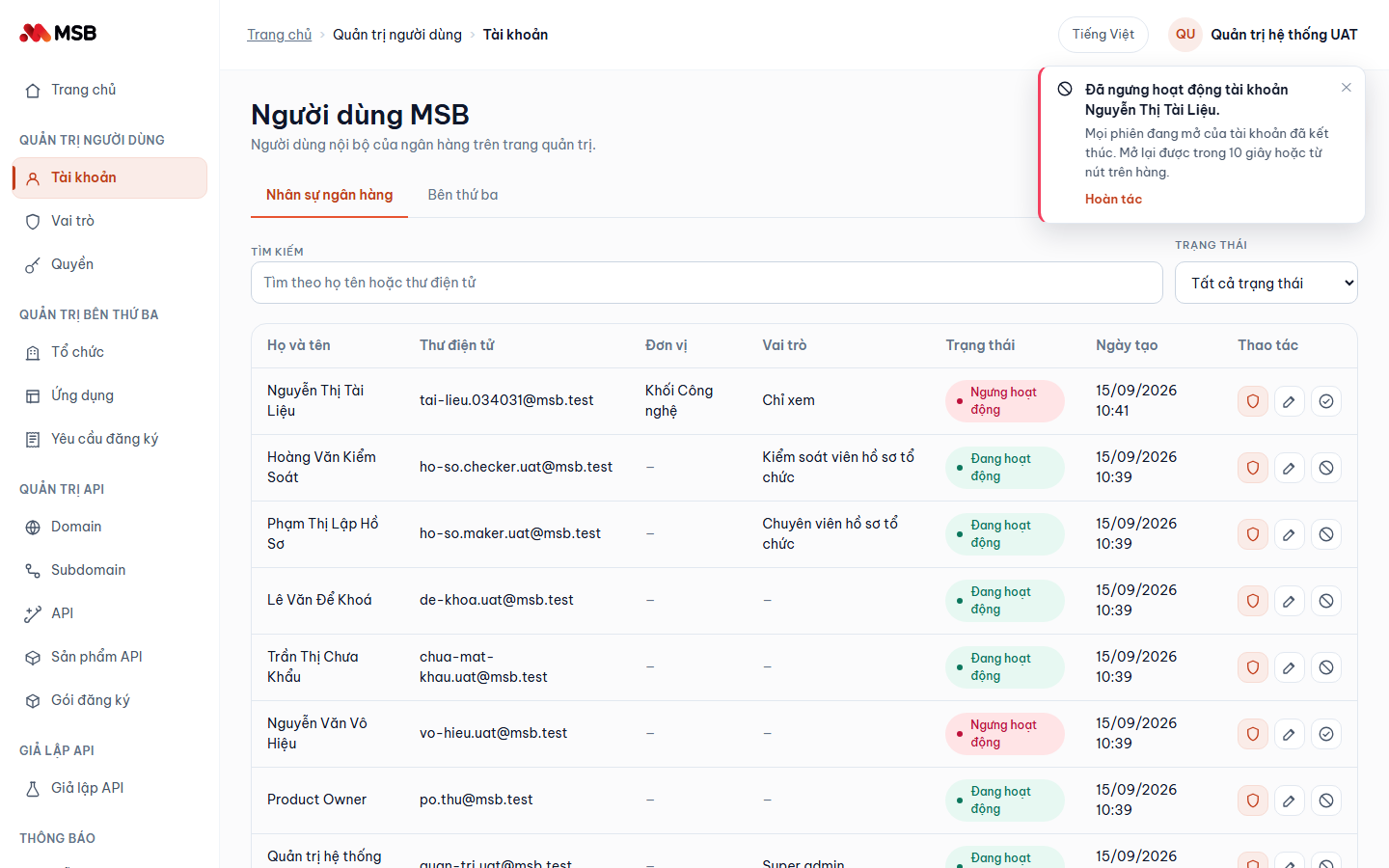Deactivate Lê Văn Để Khoá account

(x=1326, y=601)
